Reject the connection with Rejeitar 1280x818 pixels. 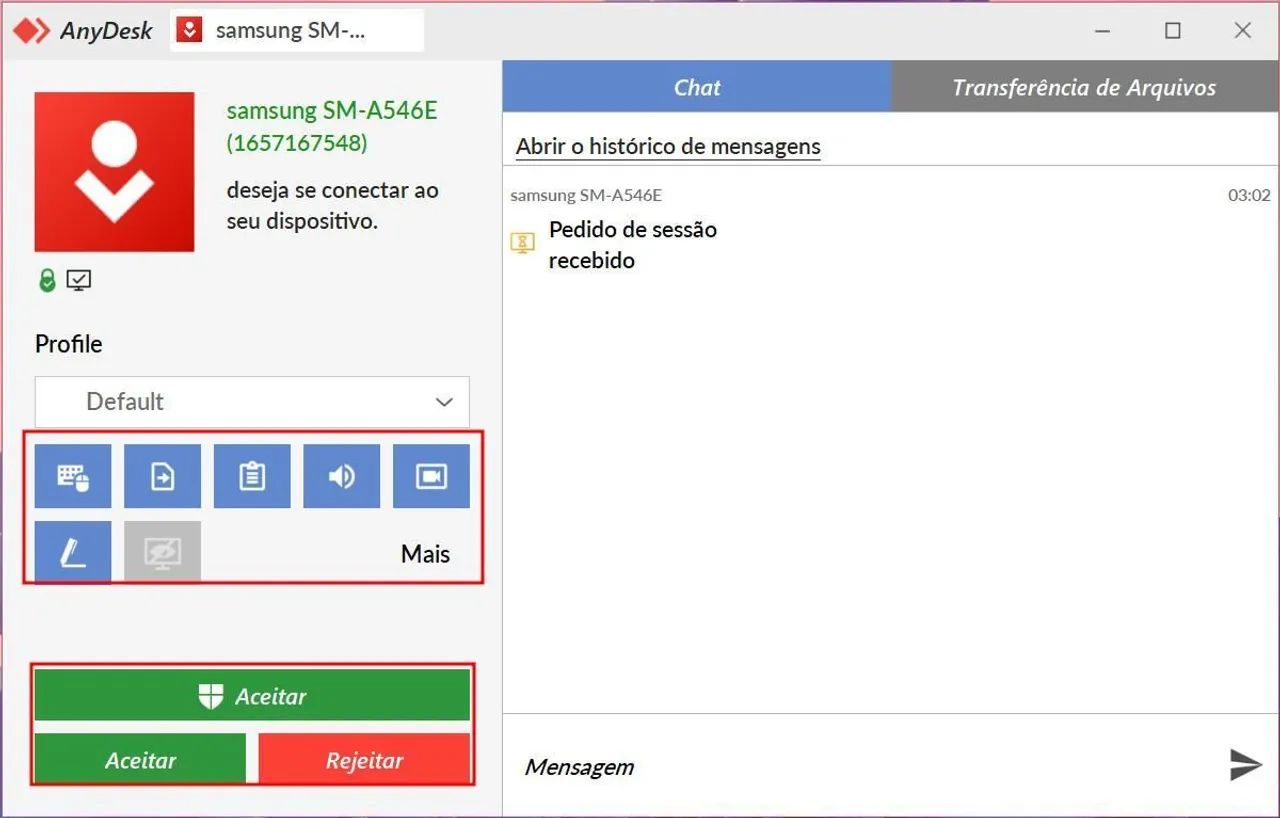click(x=364, y=760)
